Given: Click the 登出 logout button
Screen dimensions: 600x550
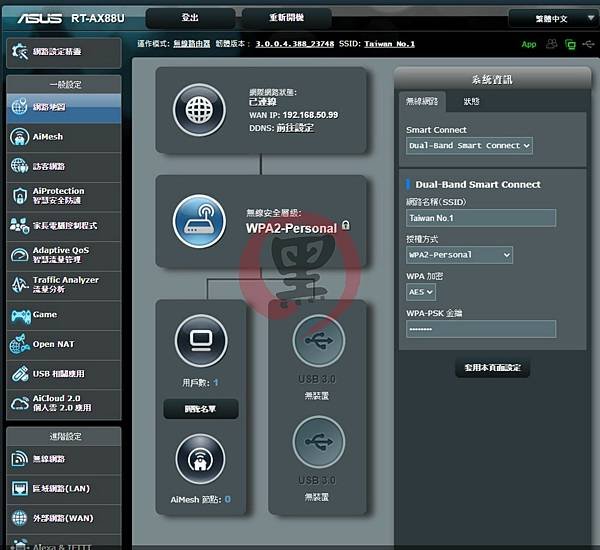Looking at the screenshot, I should [x=190, y=18].
